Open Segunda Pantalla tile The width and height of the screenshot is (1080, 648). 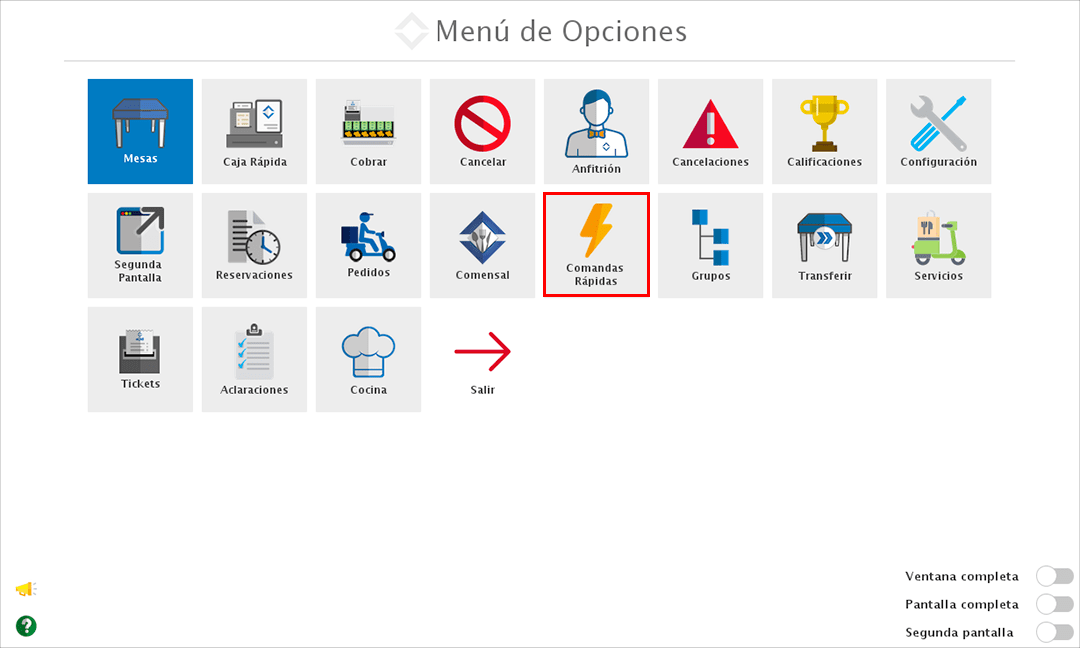click(x=140, y=245)
